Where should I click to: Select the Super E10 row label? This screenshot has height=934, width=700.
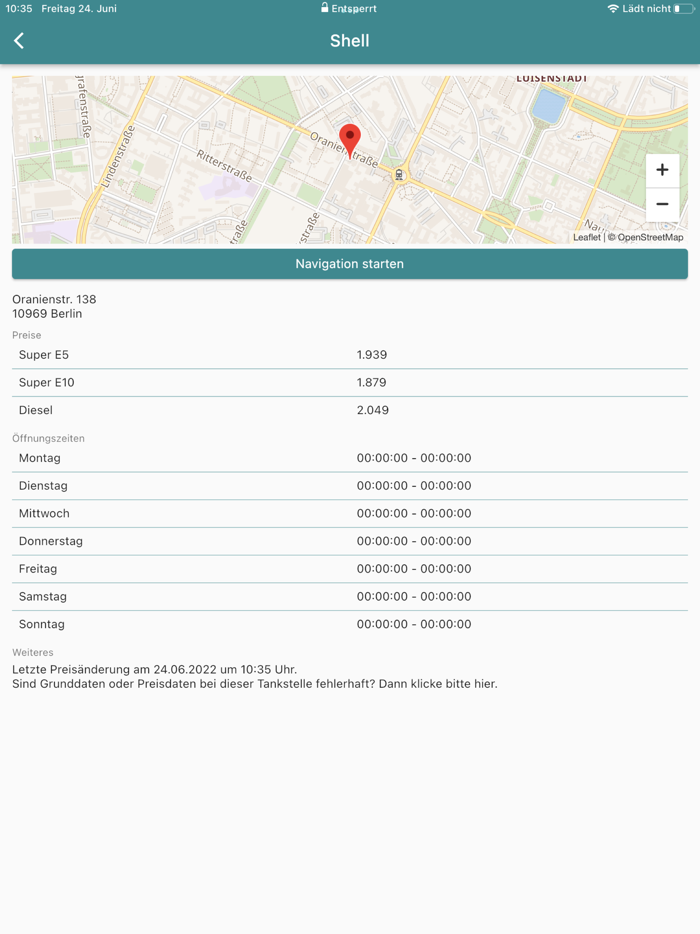46,382
